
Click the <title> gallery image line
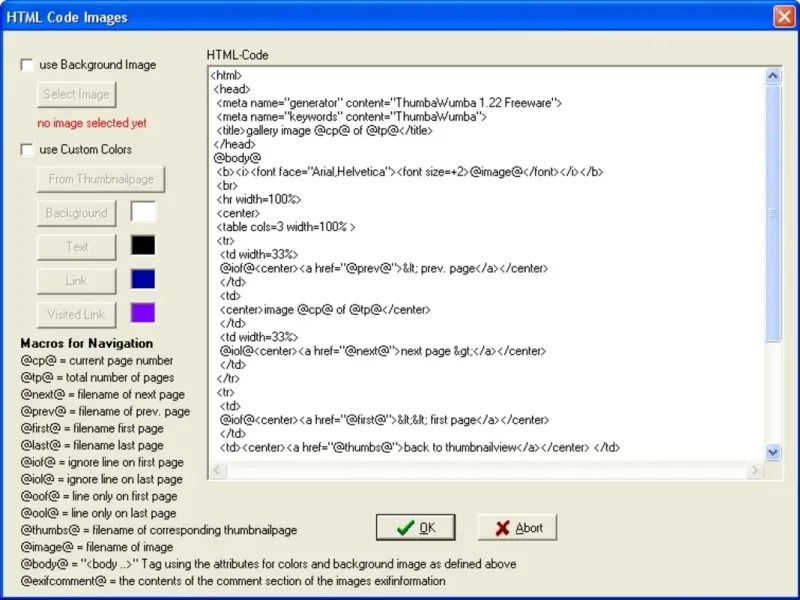pos(324,131)
